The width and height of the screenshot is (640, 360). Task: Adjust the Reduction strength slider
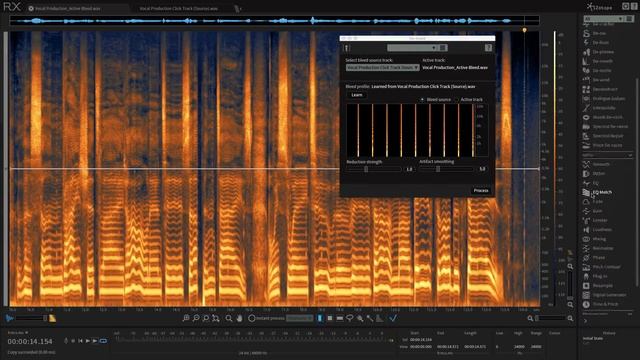[373, 169]
